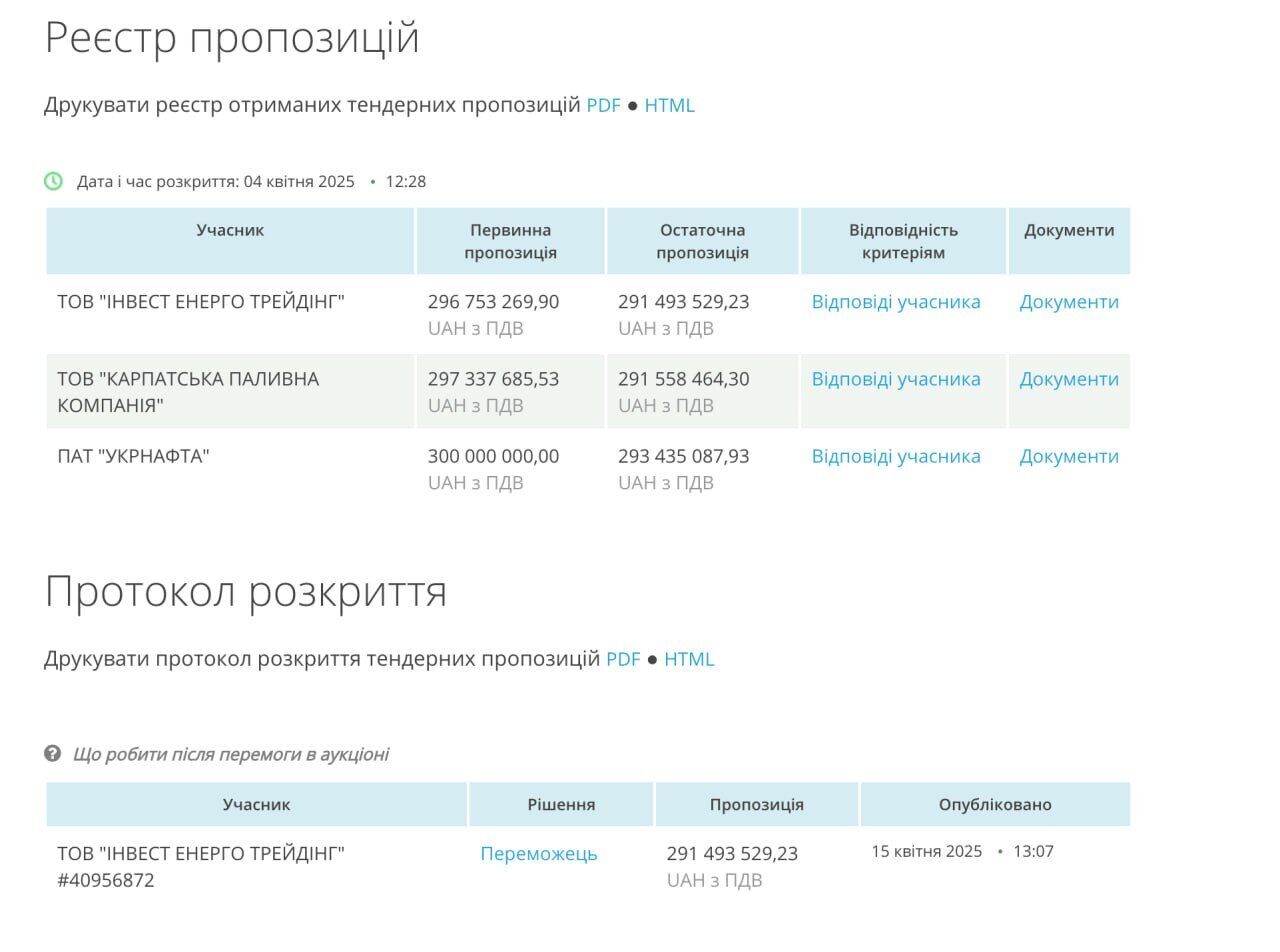Select final bid value 293 435 087,93
The image size is (1280, 952).
683,456
